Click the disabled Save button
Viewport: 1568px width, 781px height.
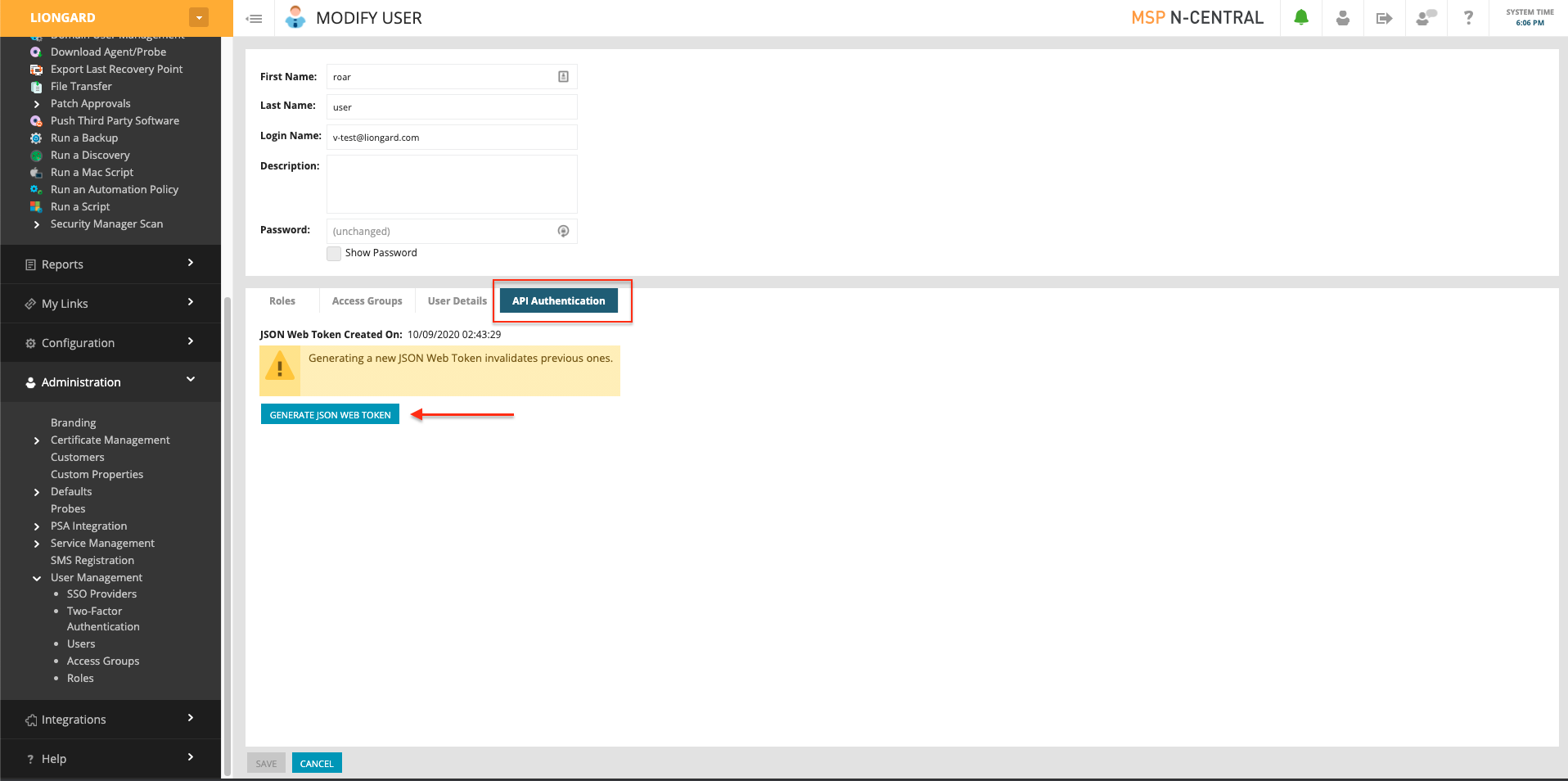(x=266, y=763)
